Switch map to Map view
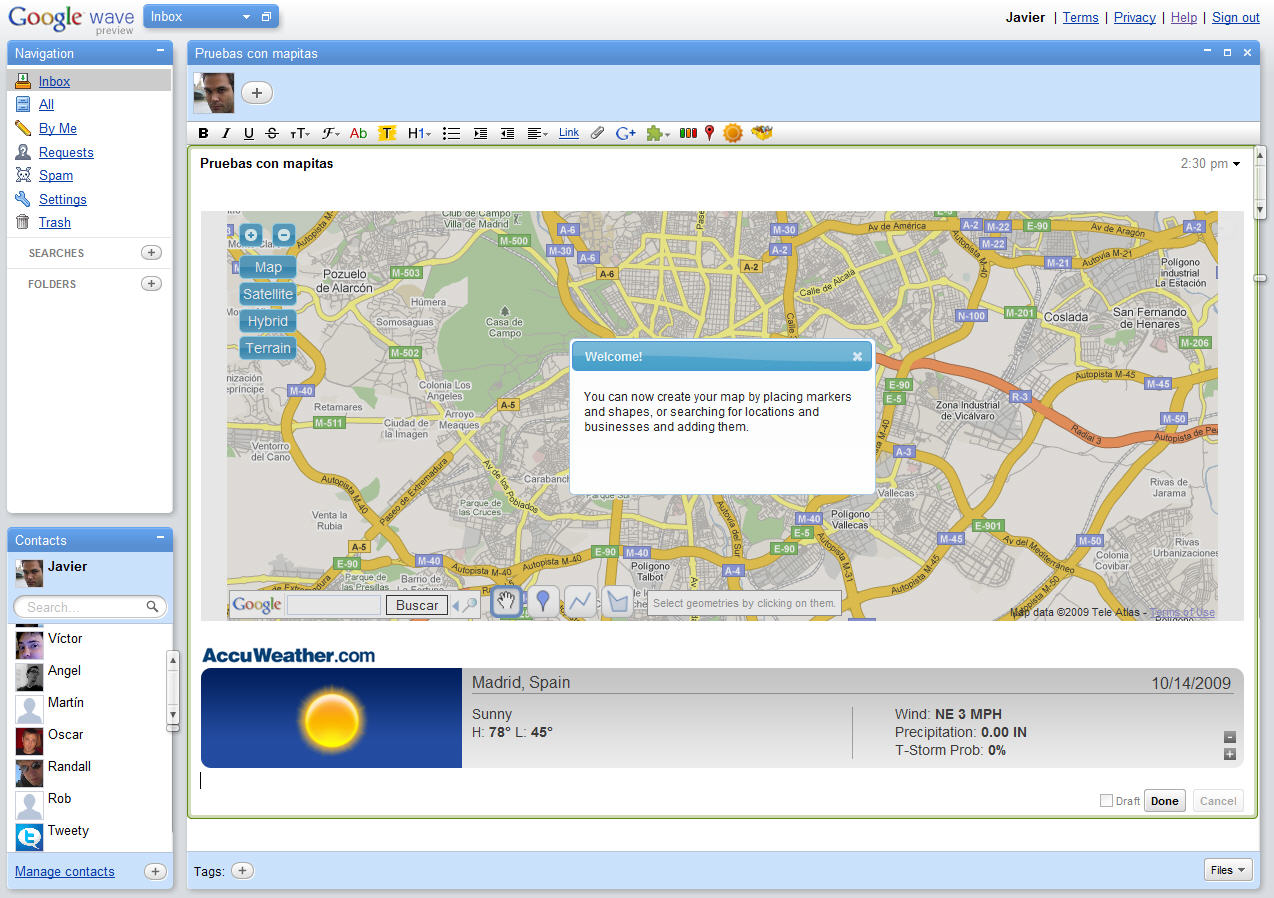Image resolution: width=1274 pixels, height=898 pixels. [268, 267]
